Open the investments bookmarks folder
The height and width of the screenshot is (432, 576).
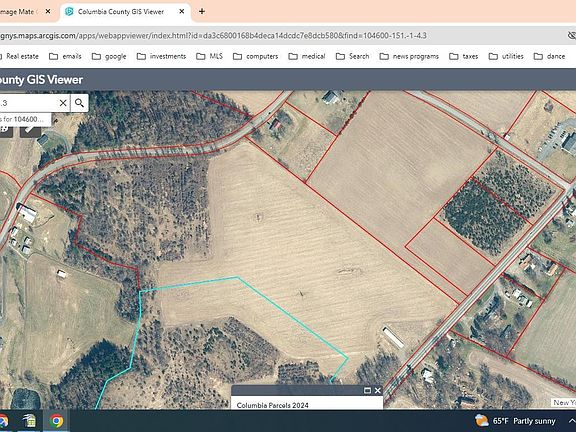[x=161, y=56]
